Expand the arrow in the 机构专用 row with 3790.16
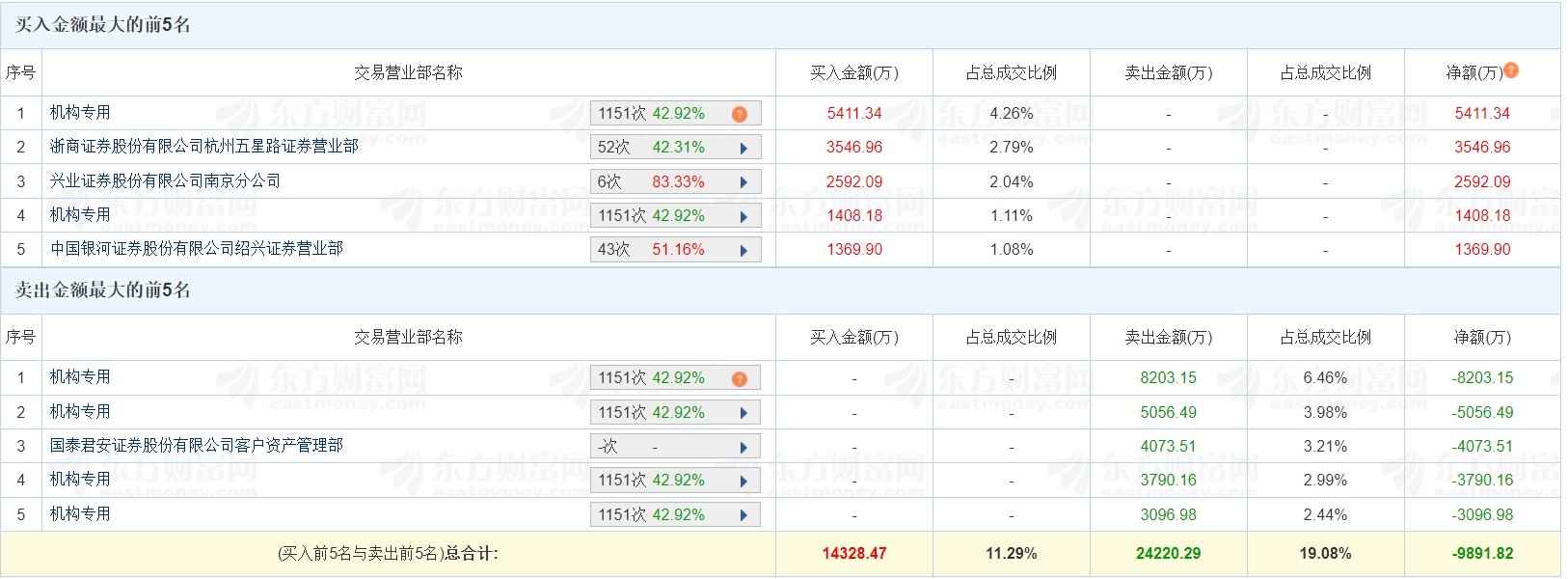 tap(743, 482)
